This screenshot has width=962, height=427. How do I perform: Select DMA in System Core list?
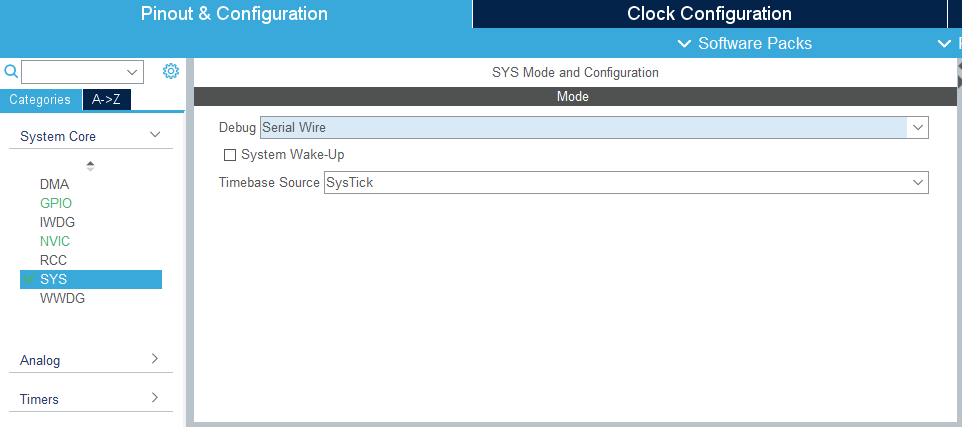pos(55,184)
